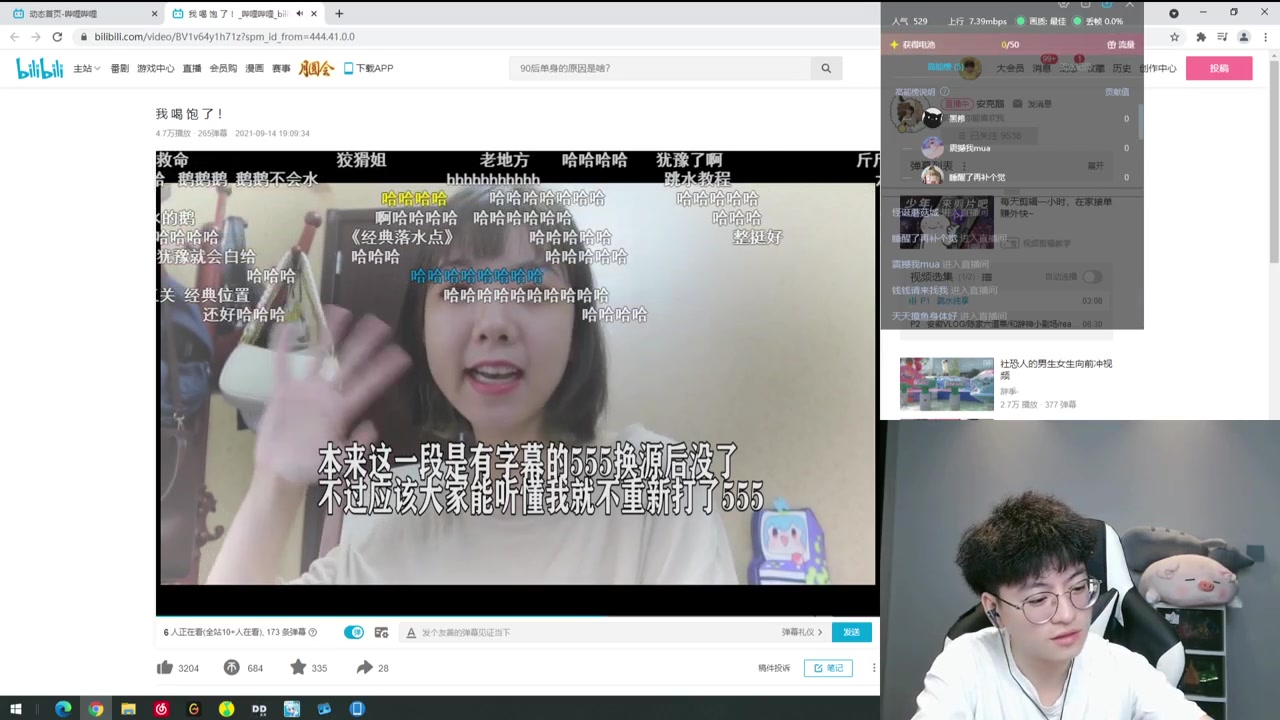This screenshot has width=1280, height=720.
Task: Open 历史 history link
Action: click(1122, 68)
